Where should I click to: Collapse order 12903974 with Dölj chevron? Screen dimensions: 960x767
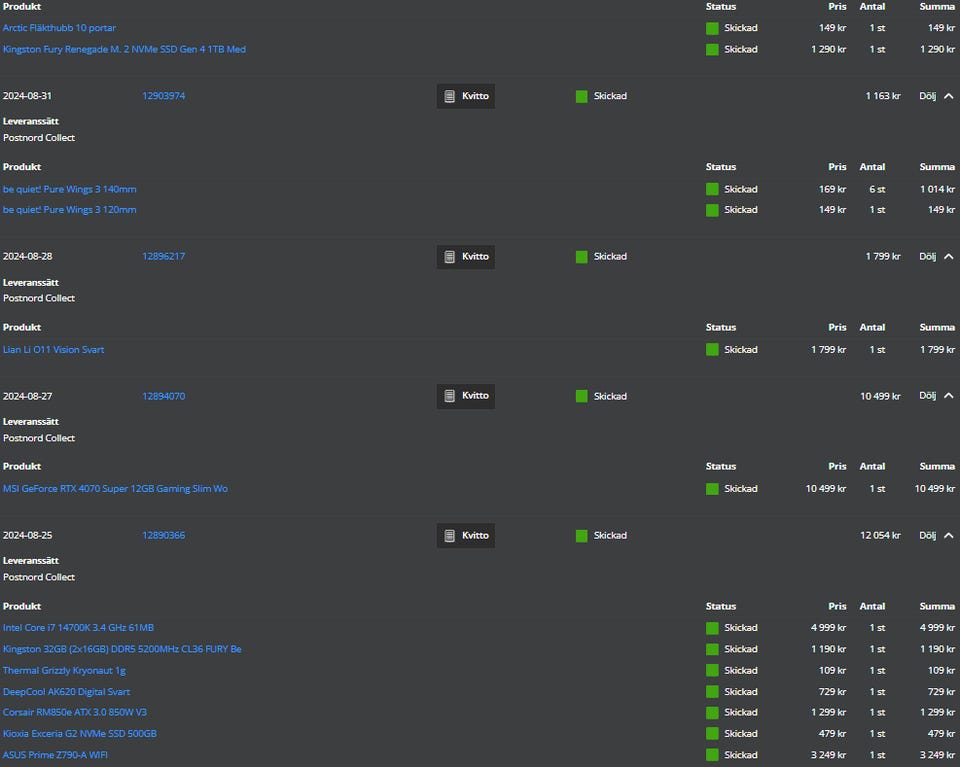[x=937, y=96]
